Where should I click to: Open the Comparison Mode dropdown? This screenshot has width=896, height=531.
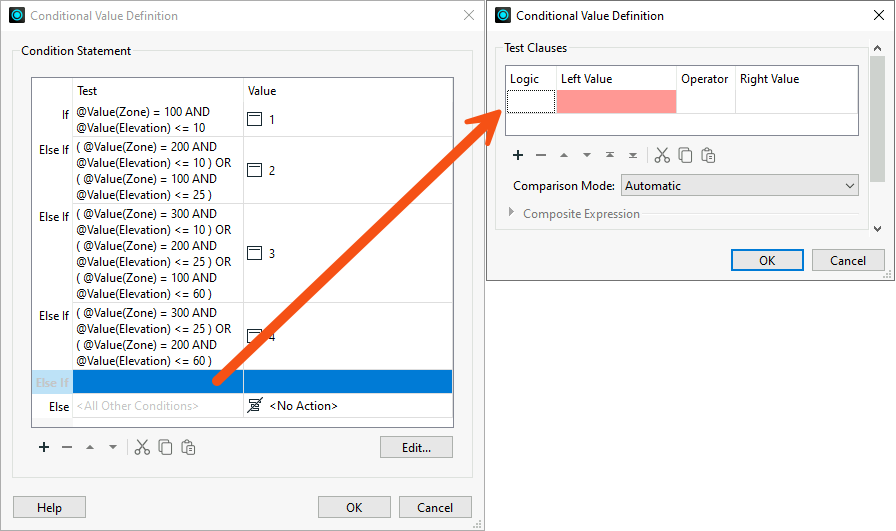click(x=739, y=186)
